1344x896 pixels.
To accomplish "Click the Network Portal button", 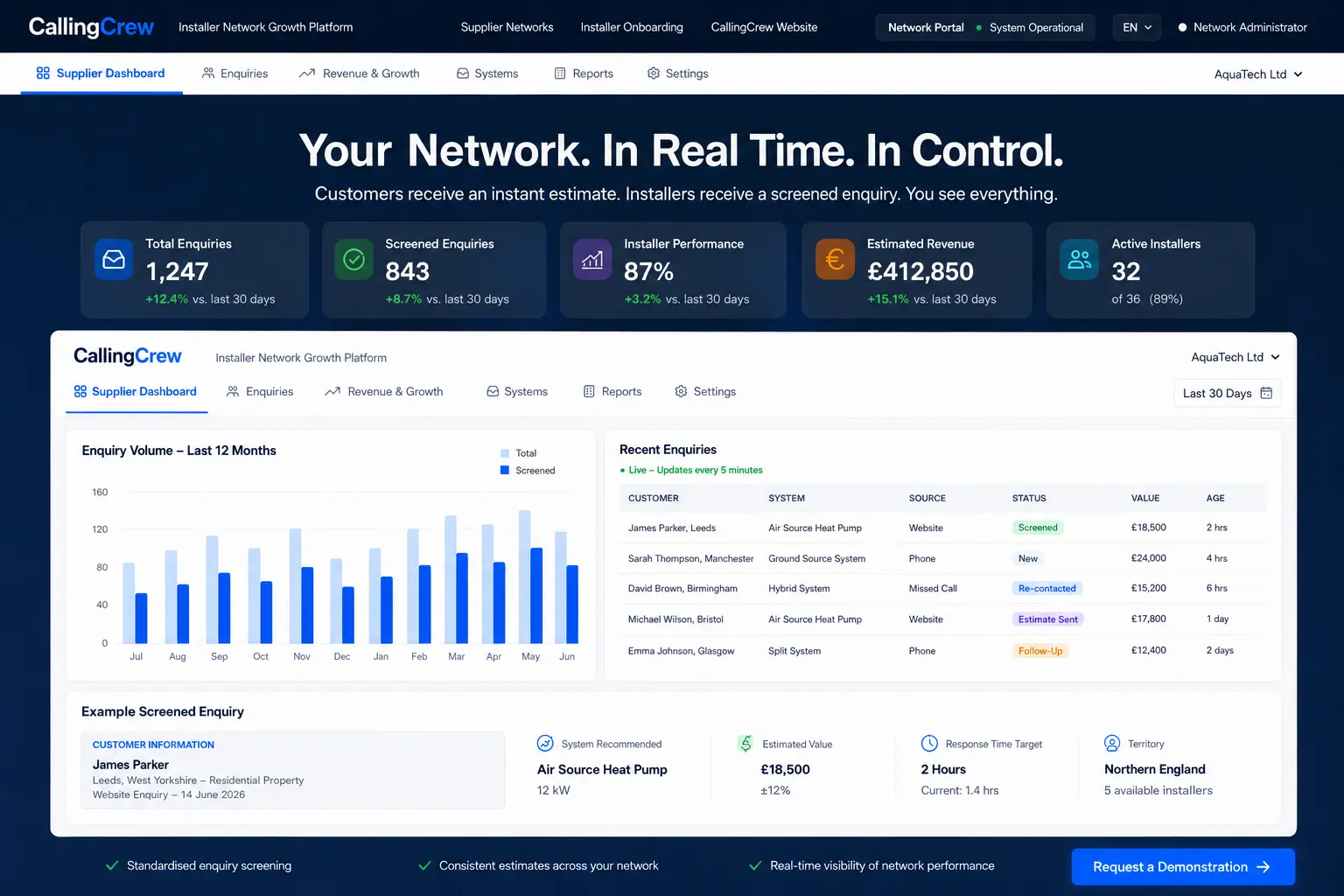I will pos(926,27).
